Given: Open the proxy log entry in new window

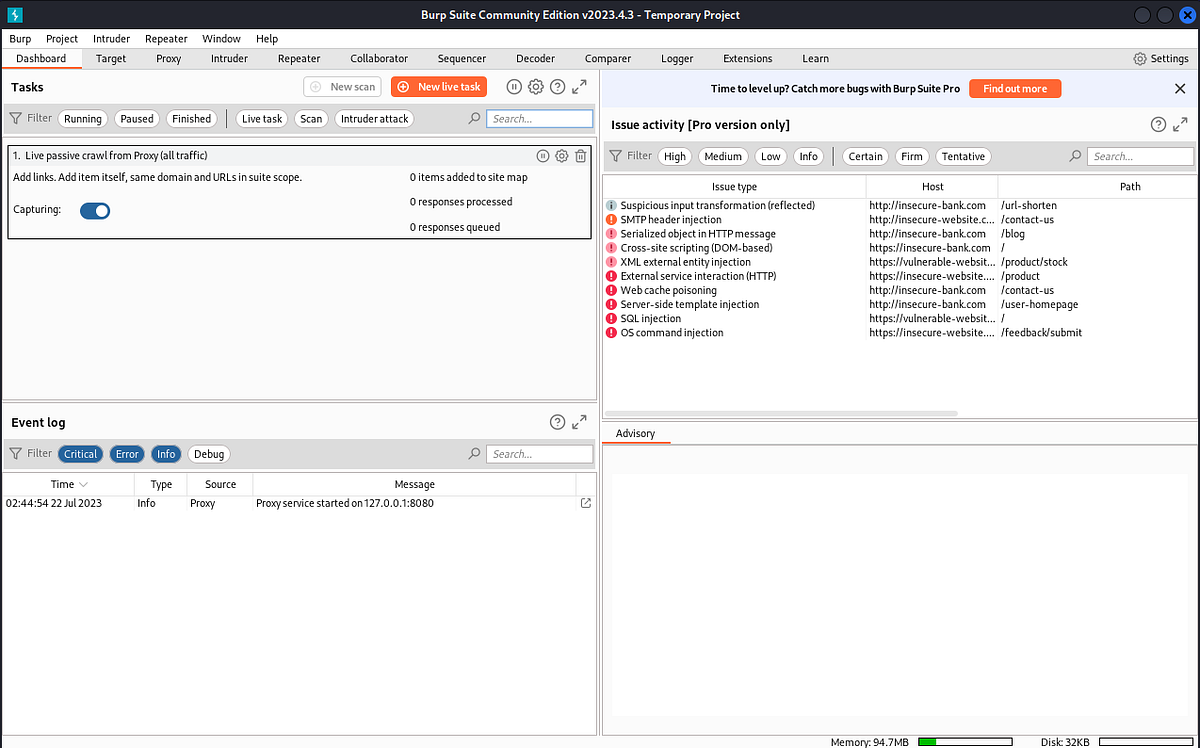Looking at the screenshot, I should (x=585, y=503).
